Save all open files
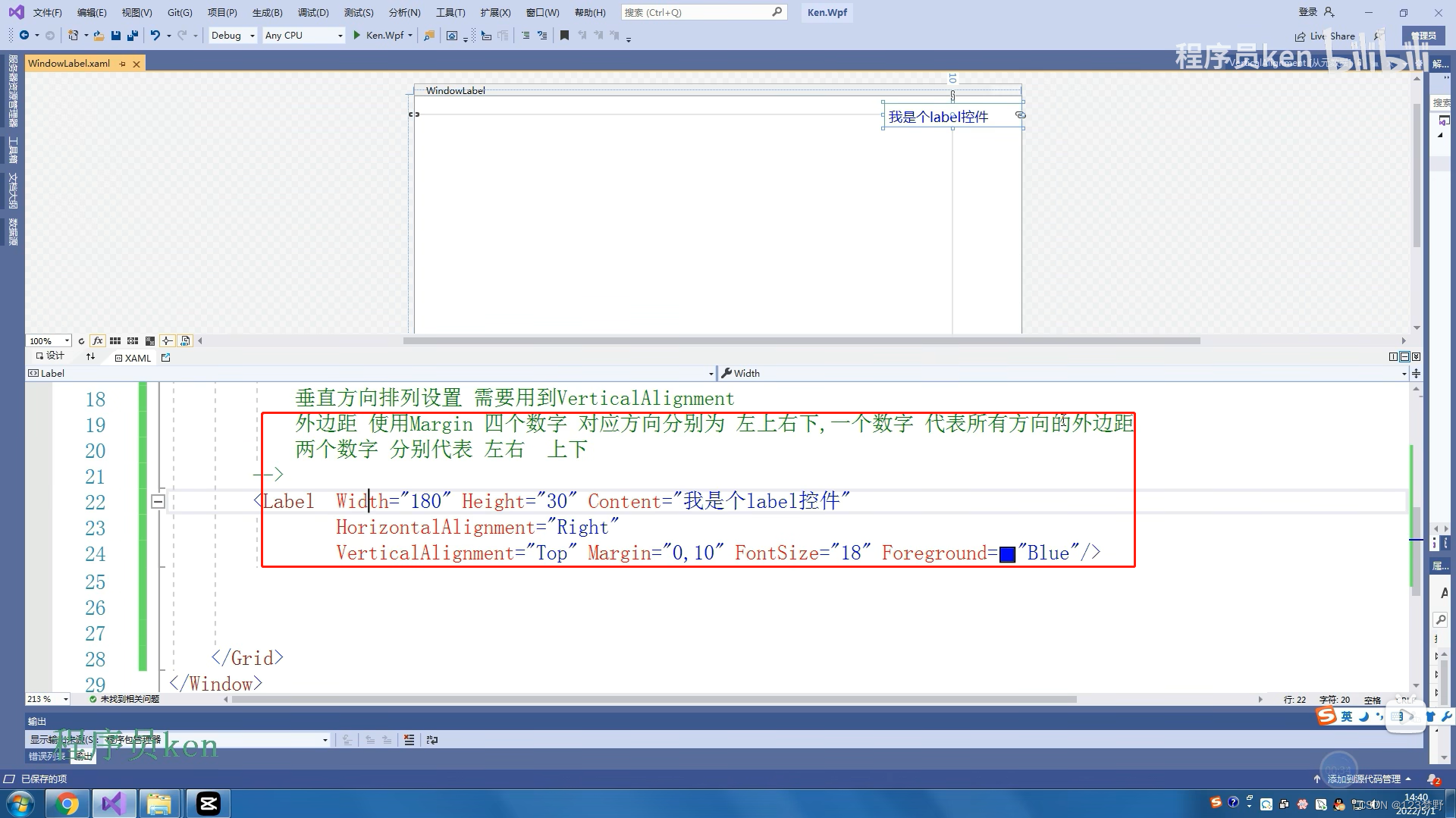1456x818 pixels. [x=132, y=35]
